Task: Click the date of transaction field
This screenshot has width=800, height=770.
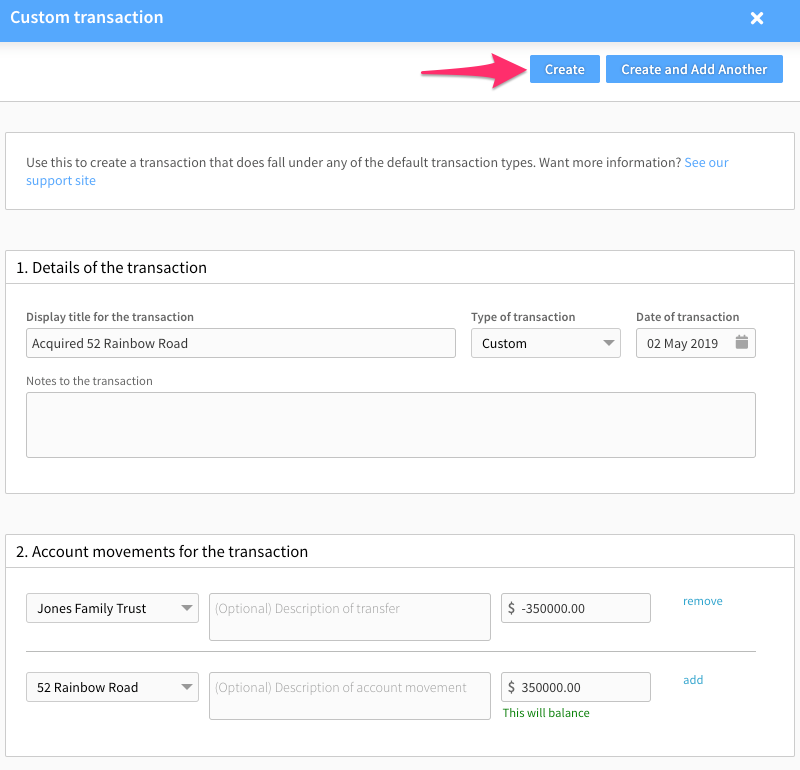Action: 685,343
